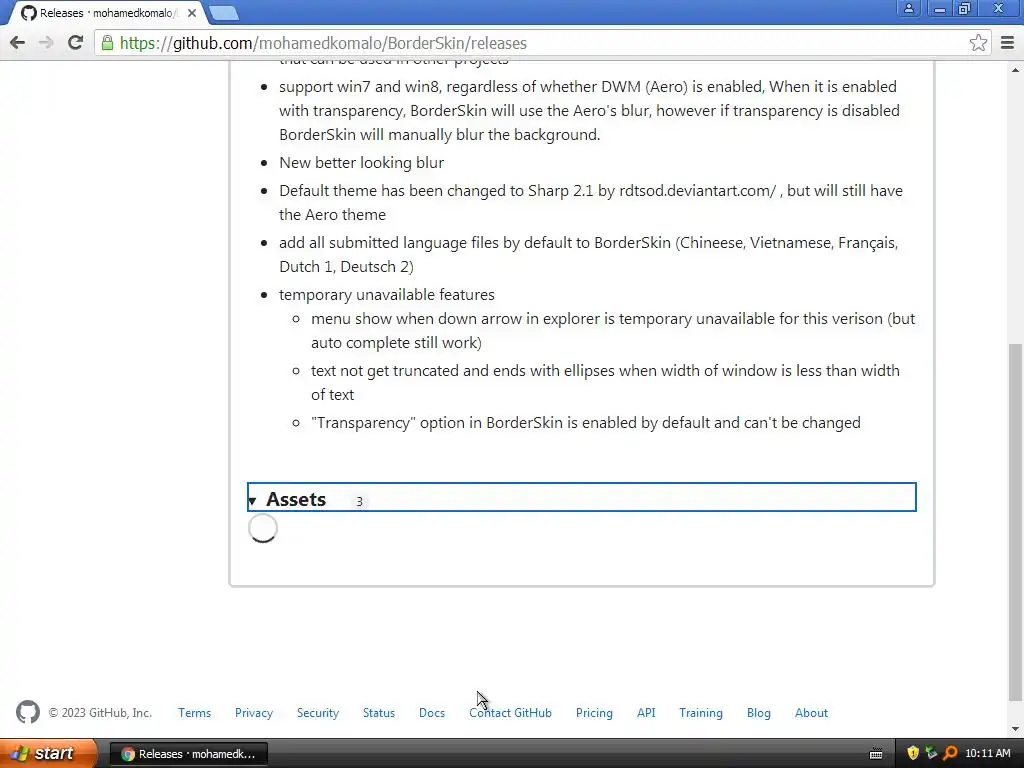
Task: Click the 10:11 AM taskbar clock
Action: [x=987, y=753]
